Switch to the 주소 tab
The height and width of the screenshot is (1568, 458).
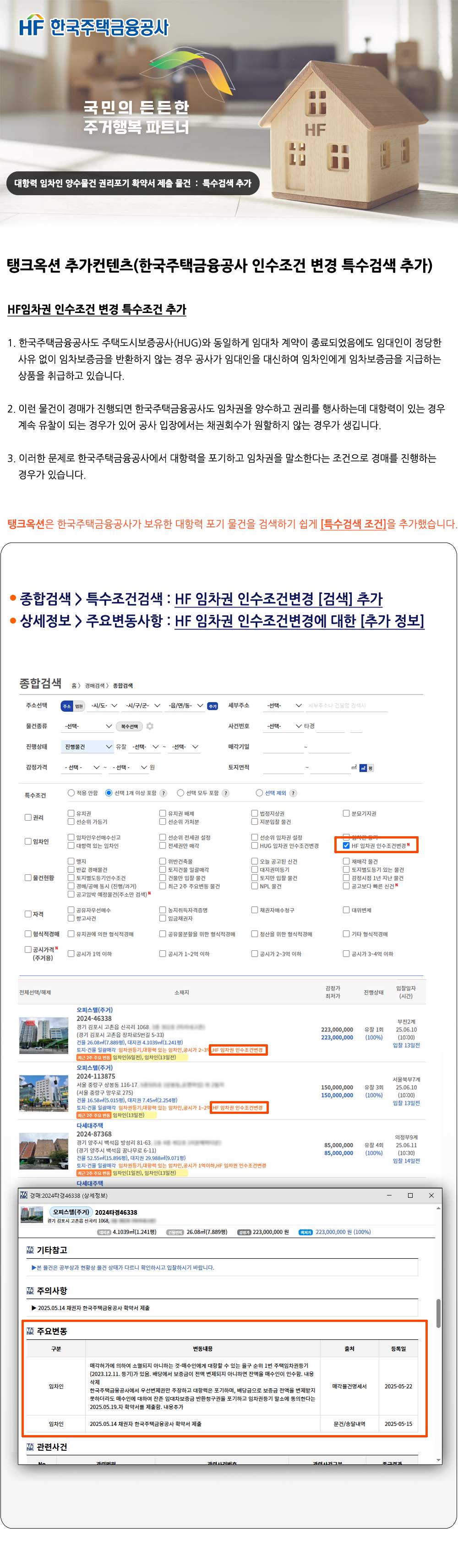point(67,706)
